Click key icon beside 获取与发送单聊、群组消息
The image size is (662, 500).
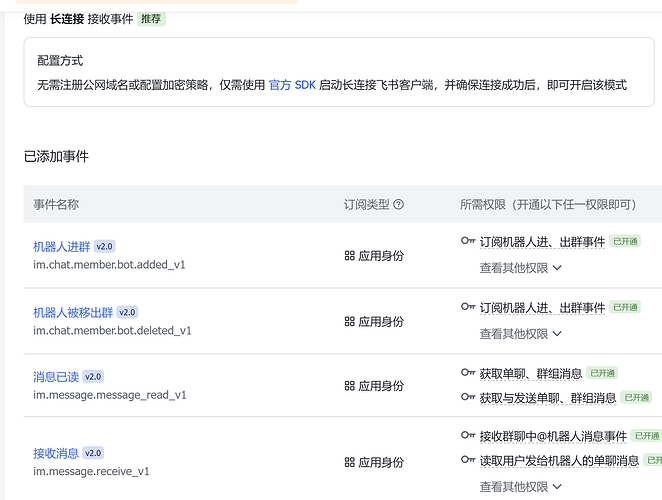tap(468, 398)
